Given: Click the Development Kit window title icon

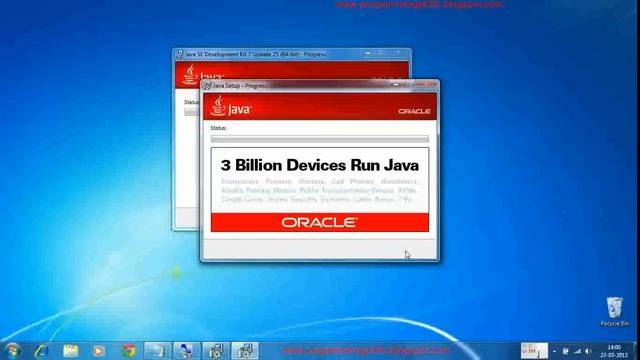Looking at the screenshot, I should coord(180,54).
